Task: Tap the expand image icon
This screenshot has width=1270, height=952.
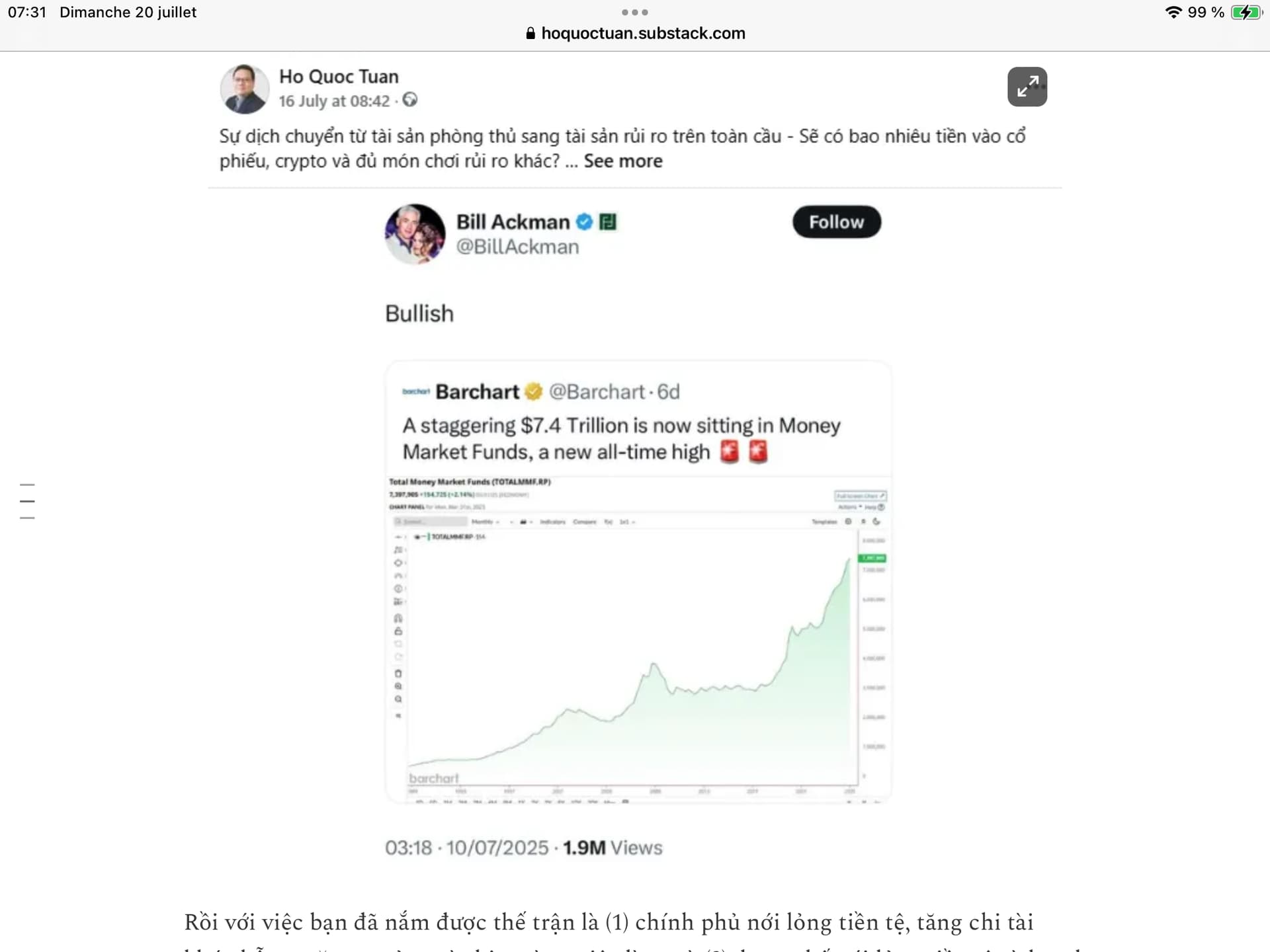Action: [x=1027, y=87]
